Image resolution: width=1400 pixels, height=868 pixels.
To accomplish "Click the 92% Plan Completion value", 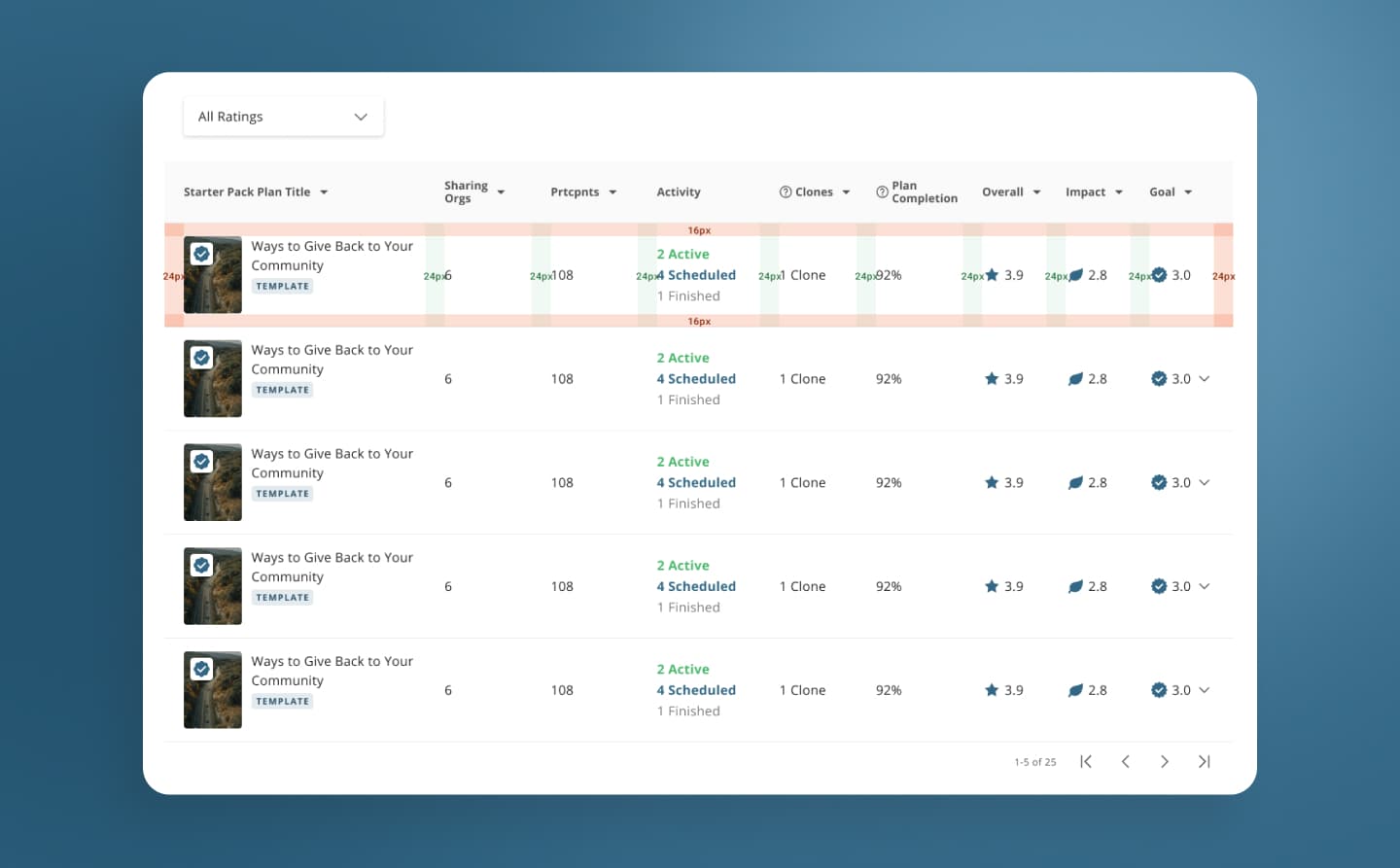I will 888,275.
